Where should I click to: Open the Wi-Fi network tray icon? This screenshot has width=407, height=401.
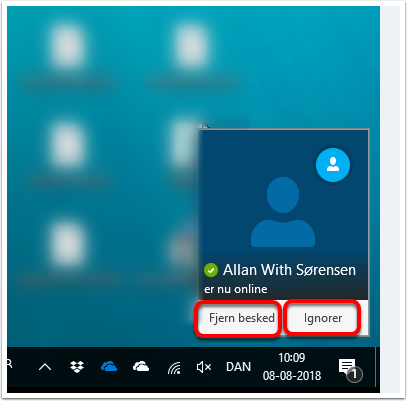pos(174,367)
